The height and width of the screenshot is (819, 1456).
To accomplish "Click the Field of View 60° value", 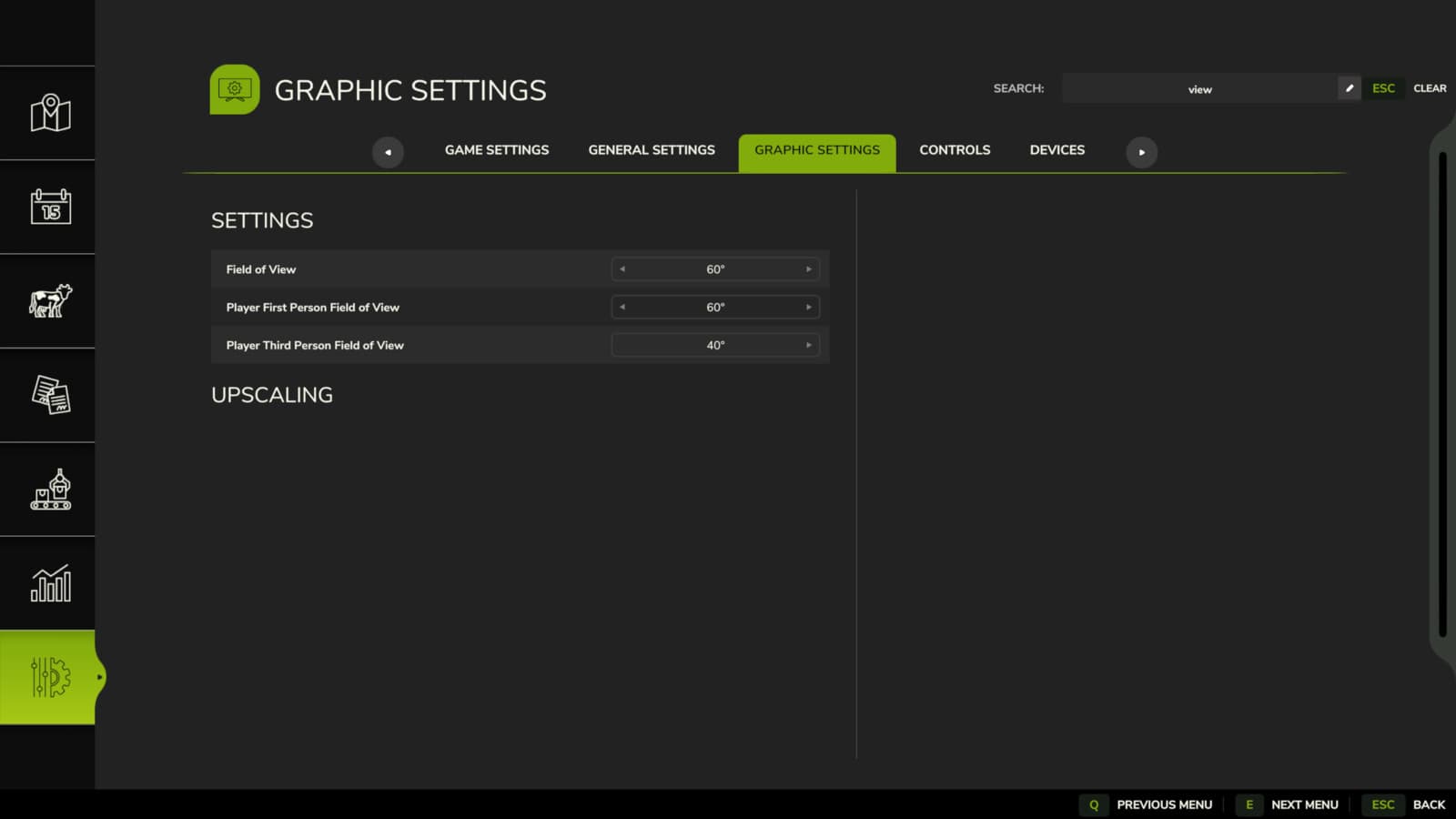I will click(715, 269).
